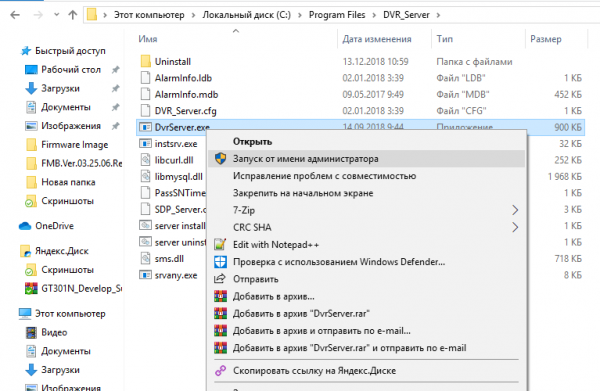This screenshot has width=600, height=391.
Task: Open Изображения under quick access
Action: [71, 126]
